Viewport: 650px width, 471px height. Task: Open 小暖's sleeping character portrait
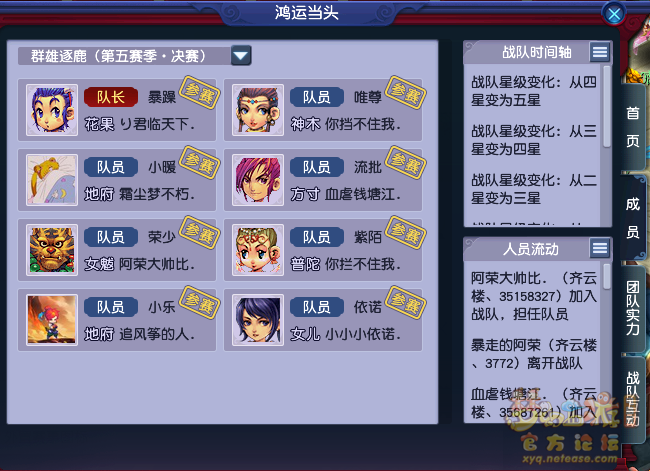(52, 180)
